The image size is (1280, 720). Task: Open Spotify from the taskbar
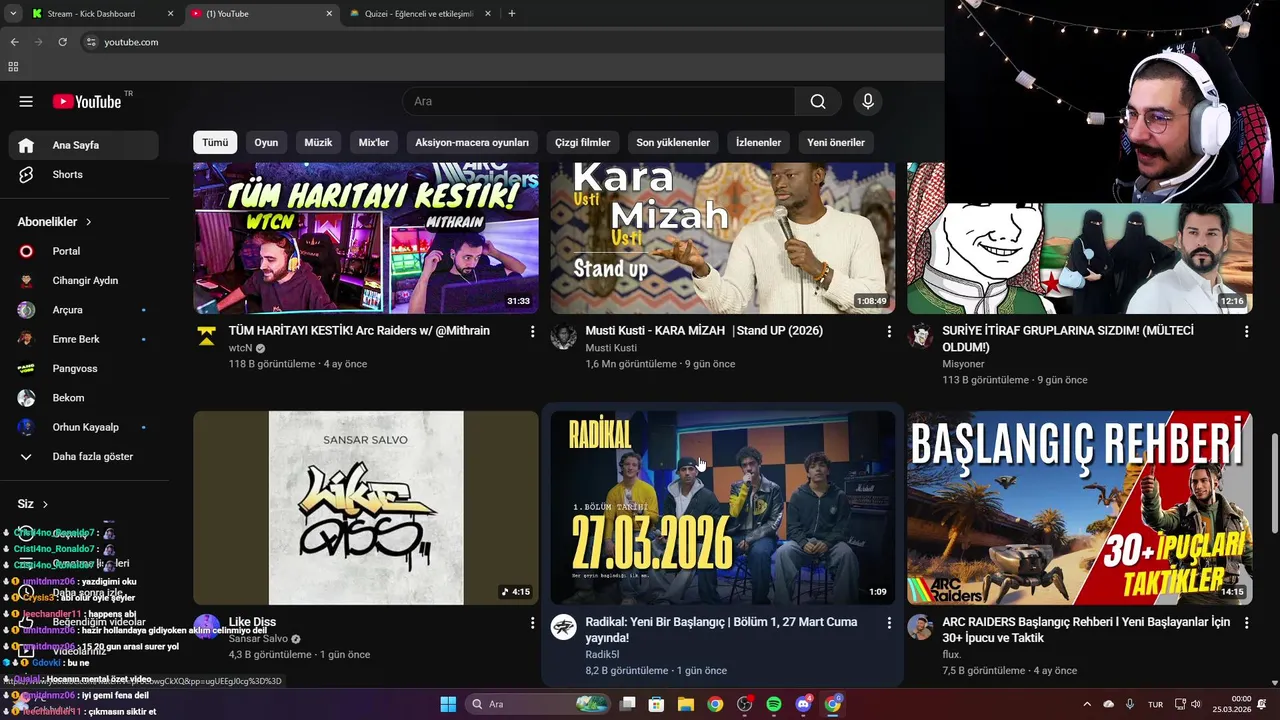[x=773, y=704]
